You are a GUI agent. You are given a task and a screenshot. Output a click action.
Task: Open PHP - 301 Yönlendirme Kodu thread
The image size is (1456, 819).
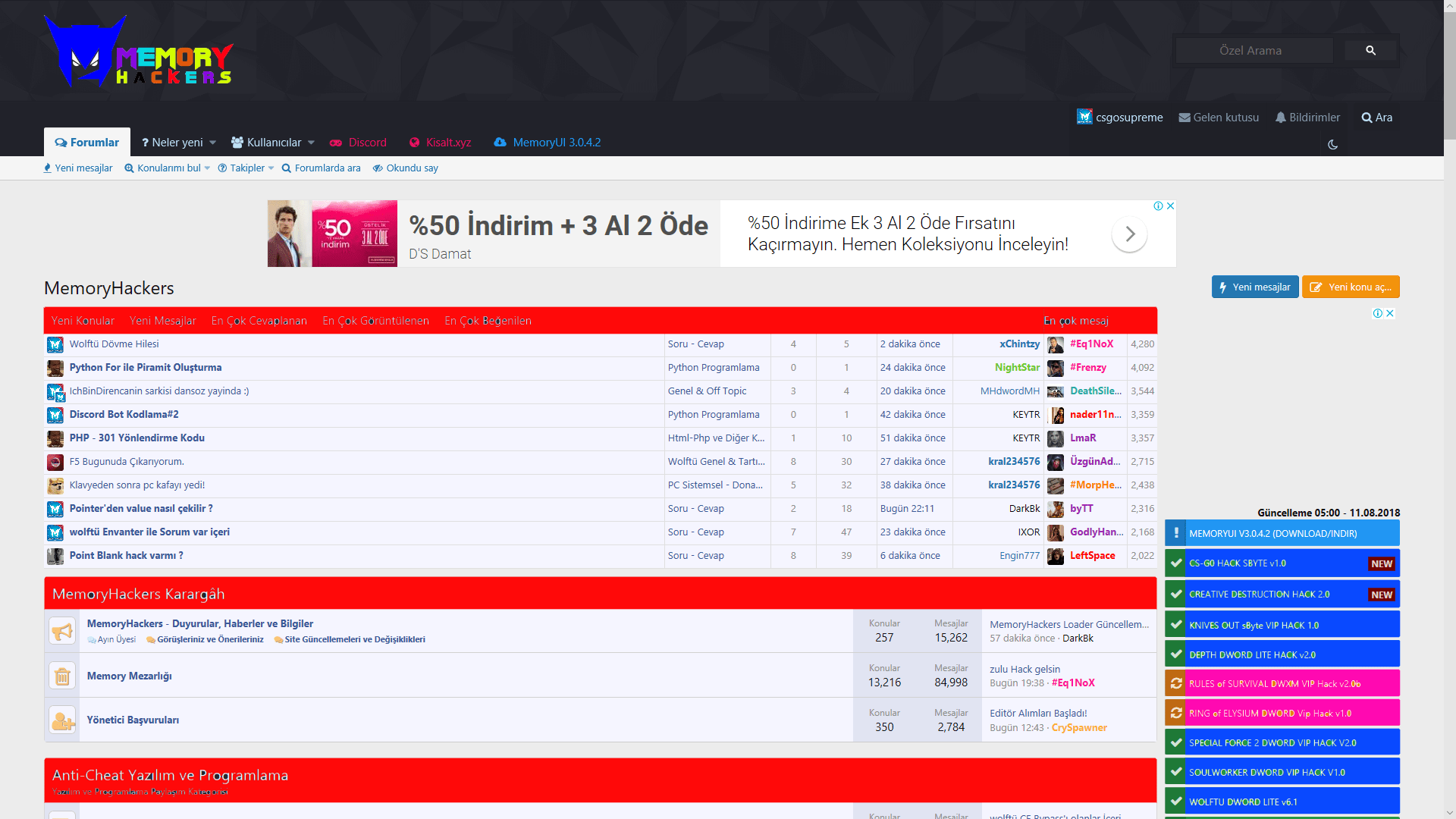pyautogui.click(x=137, y=438)
